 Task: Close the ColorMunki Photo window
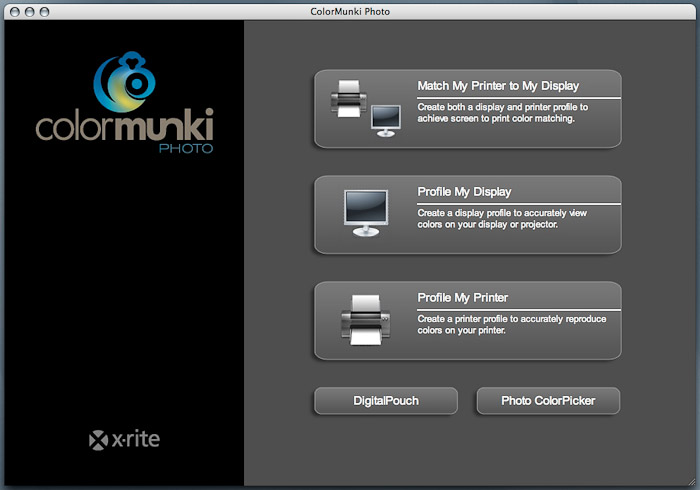click(x=13, y=11)
